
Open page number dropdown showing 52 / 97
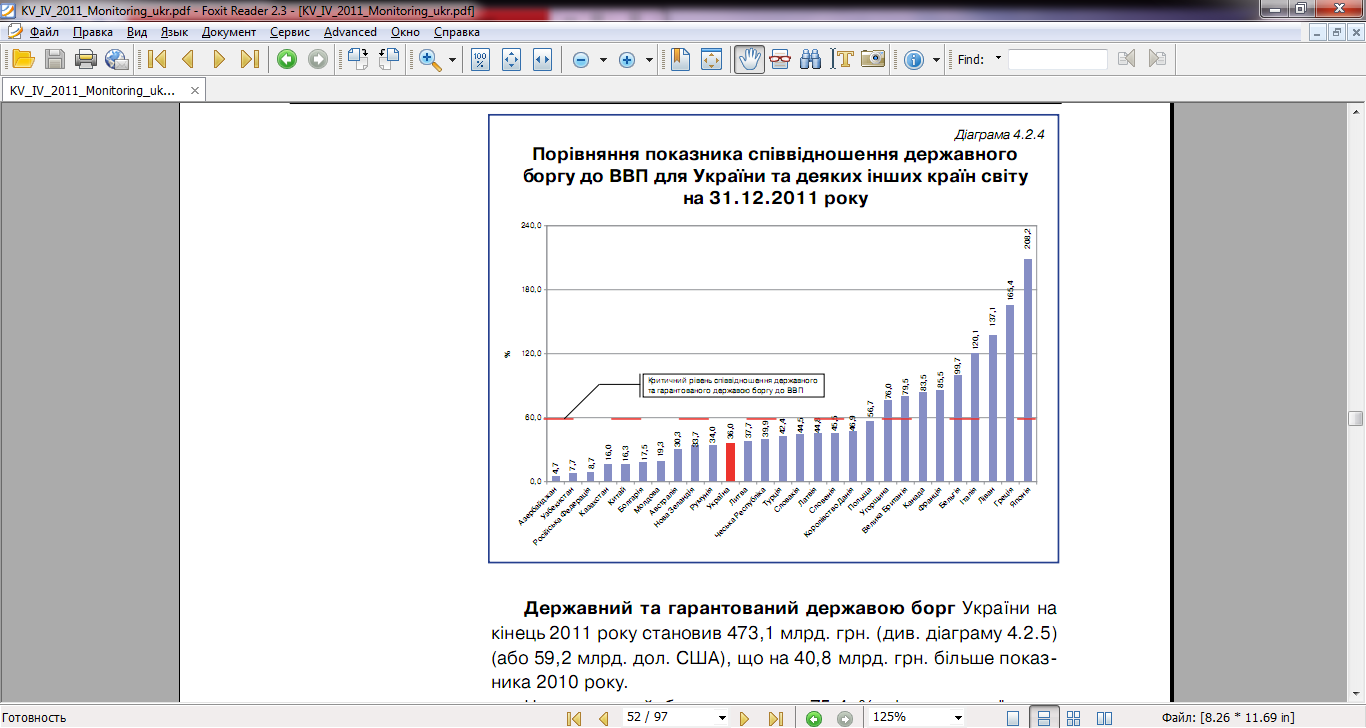tap(723, 717)
